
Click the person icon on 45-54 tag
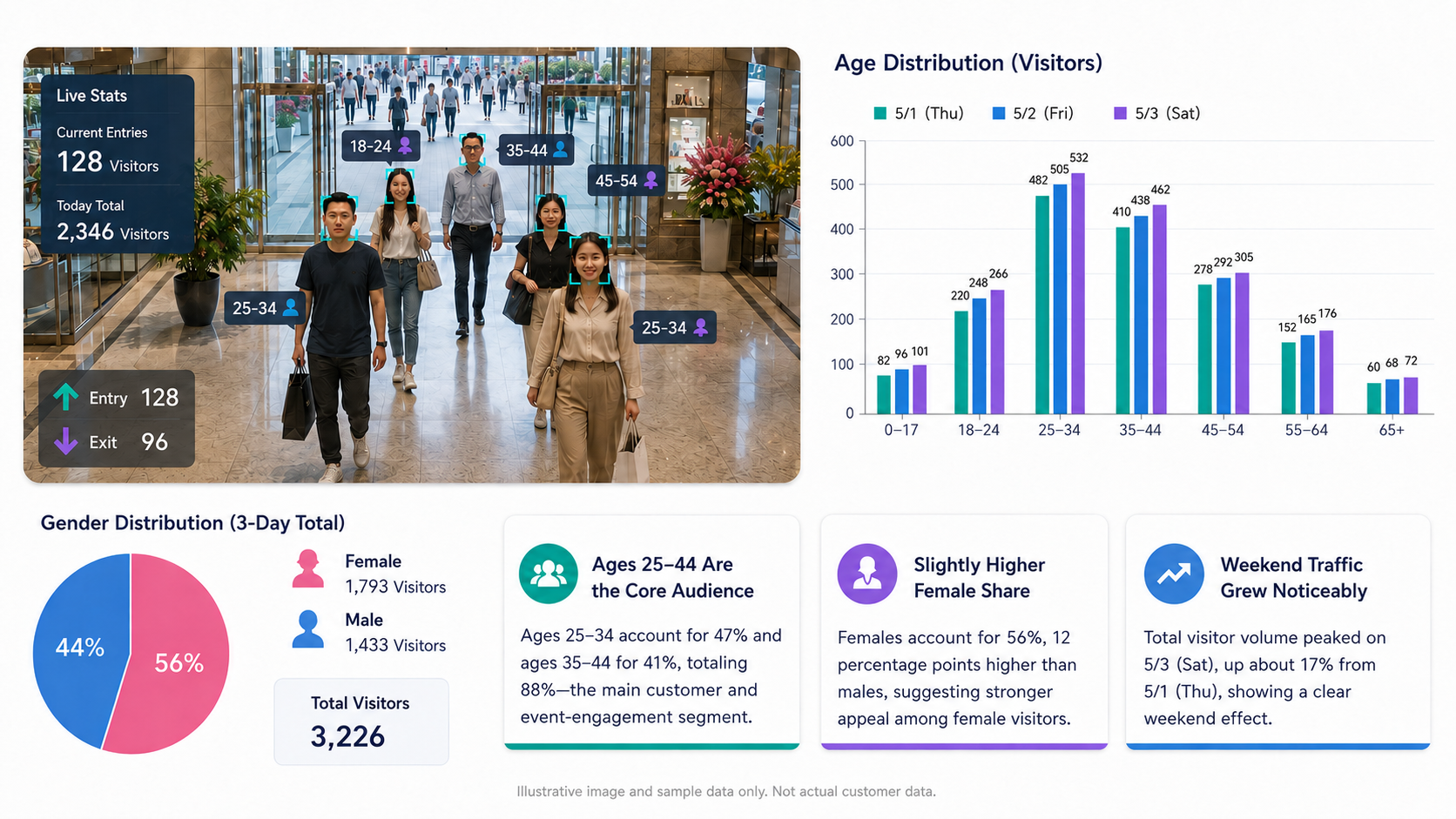tap(650, 180)
